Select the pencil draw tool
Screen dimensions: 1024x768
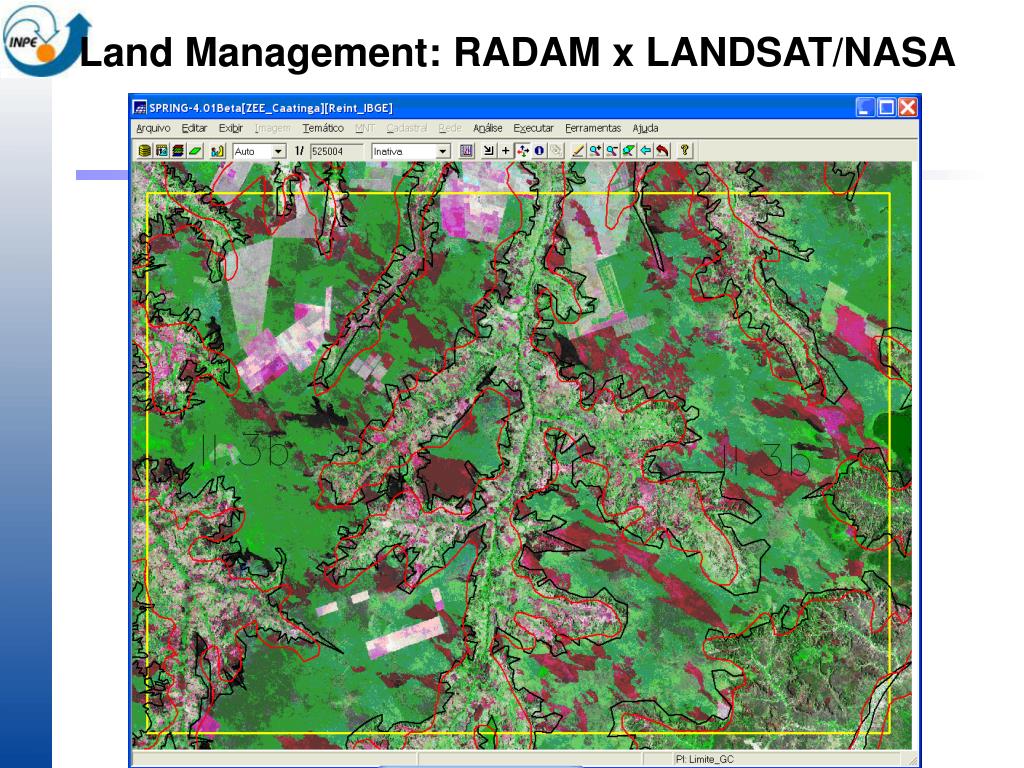(x=578, y=151)
